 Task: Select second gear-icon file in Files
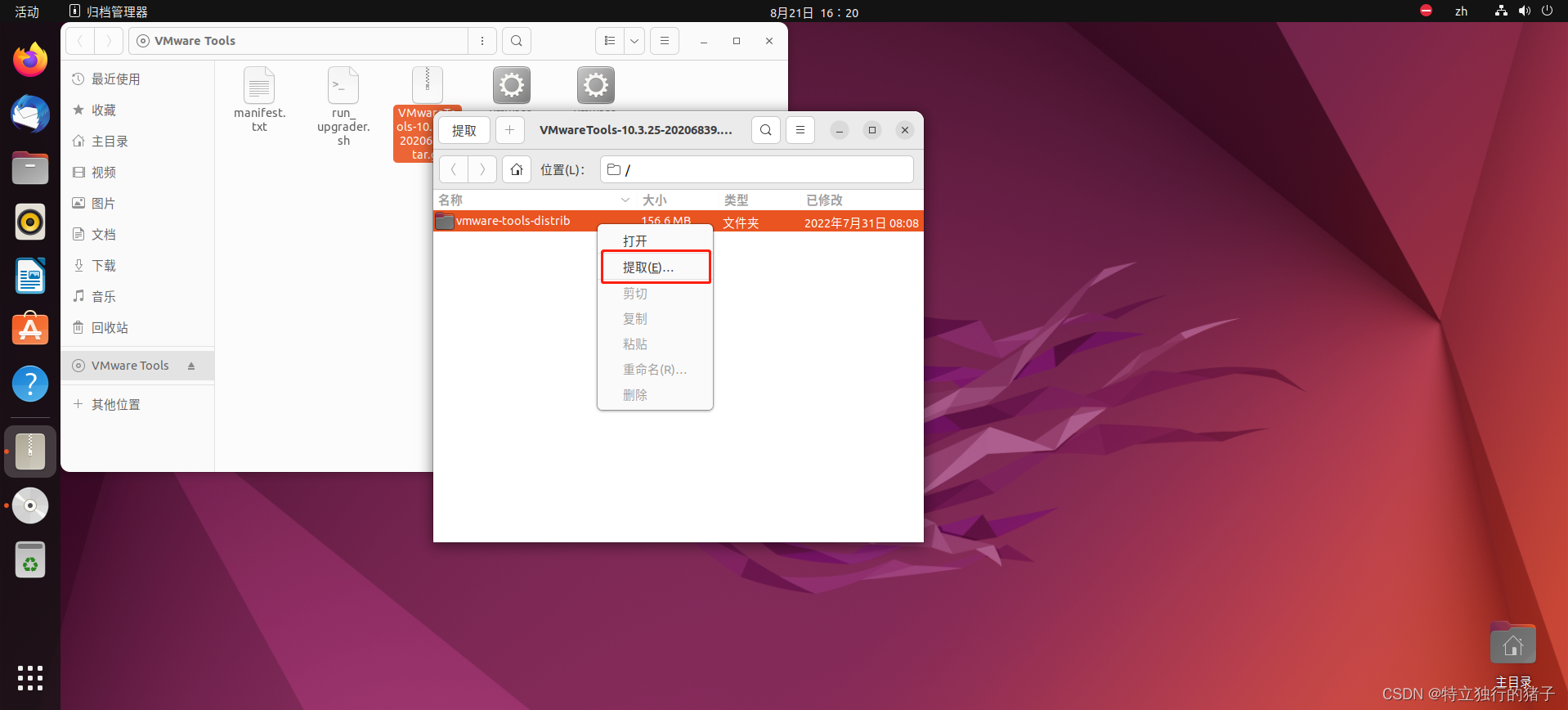coord(595,86)
